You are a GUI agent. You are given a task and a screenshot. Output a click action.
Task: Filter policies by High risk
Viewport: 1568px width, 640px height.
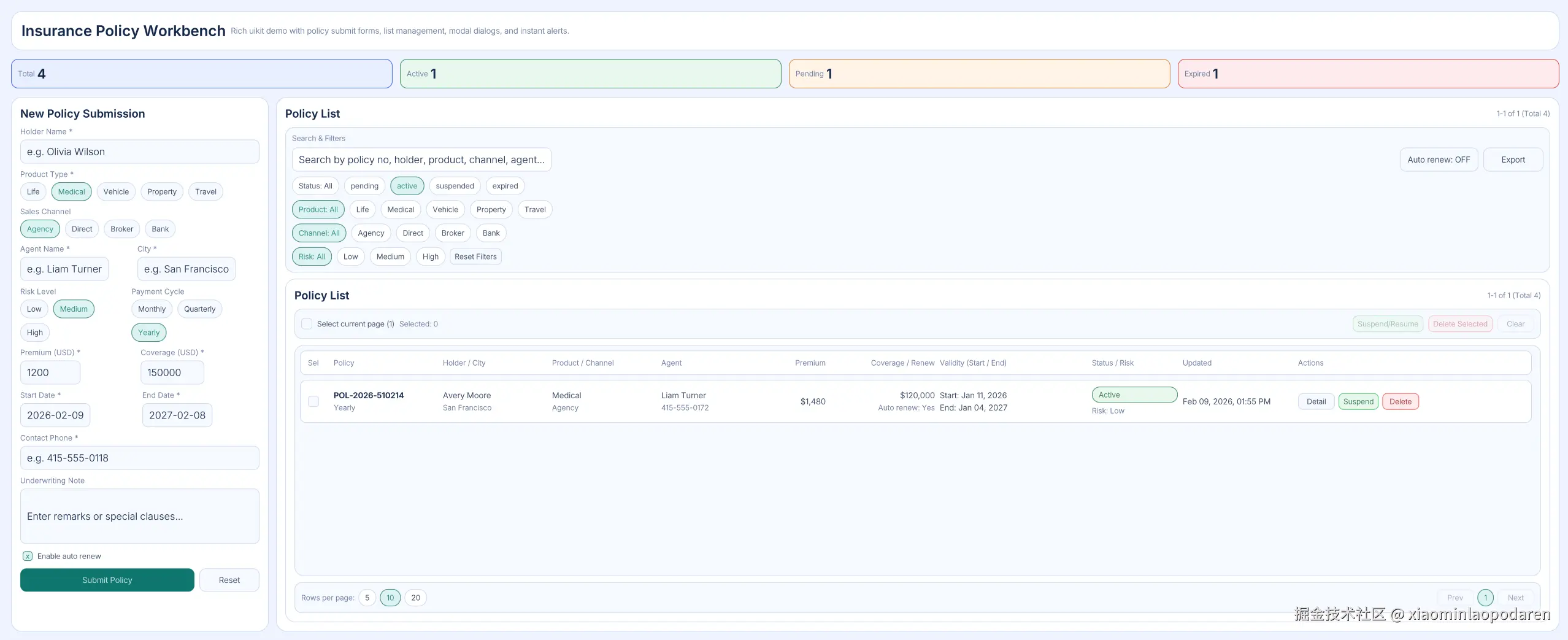pyautogui.click(x=431, y=256)
